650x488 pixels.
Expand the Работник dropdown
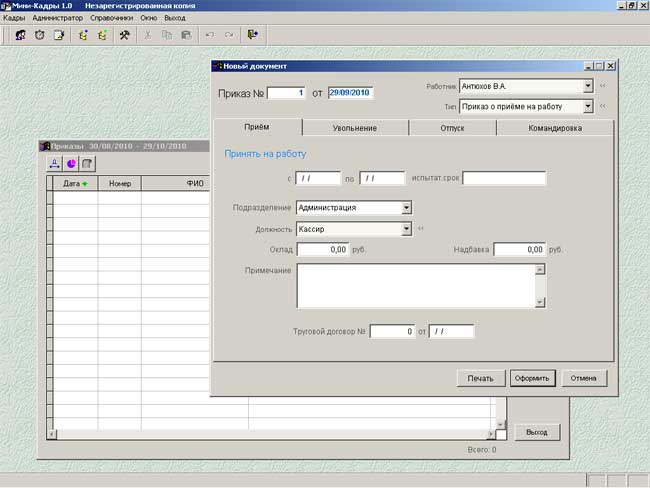tap(588, 86)
